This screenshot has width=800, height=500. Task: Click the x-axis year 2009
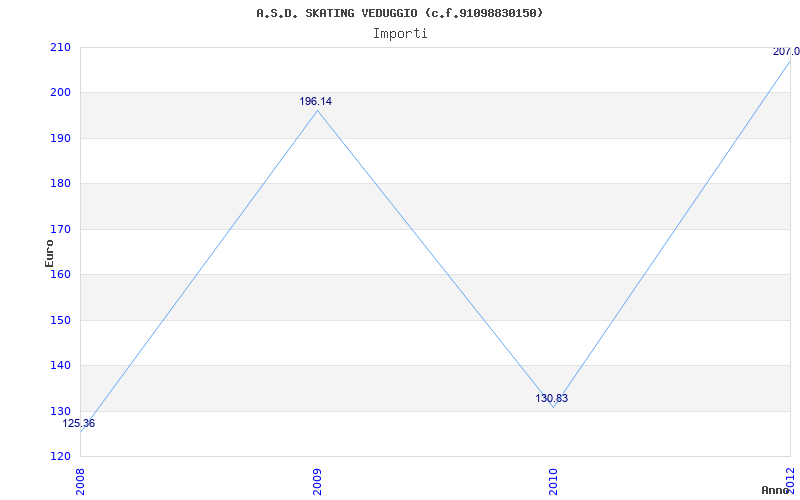pos(317,480)
